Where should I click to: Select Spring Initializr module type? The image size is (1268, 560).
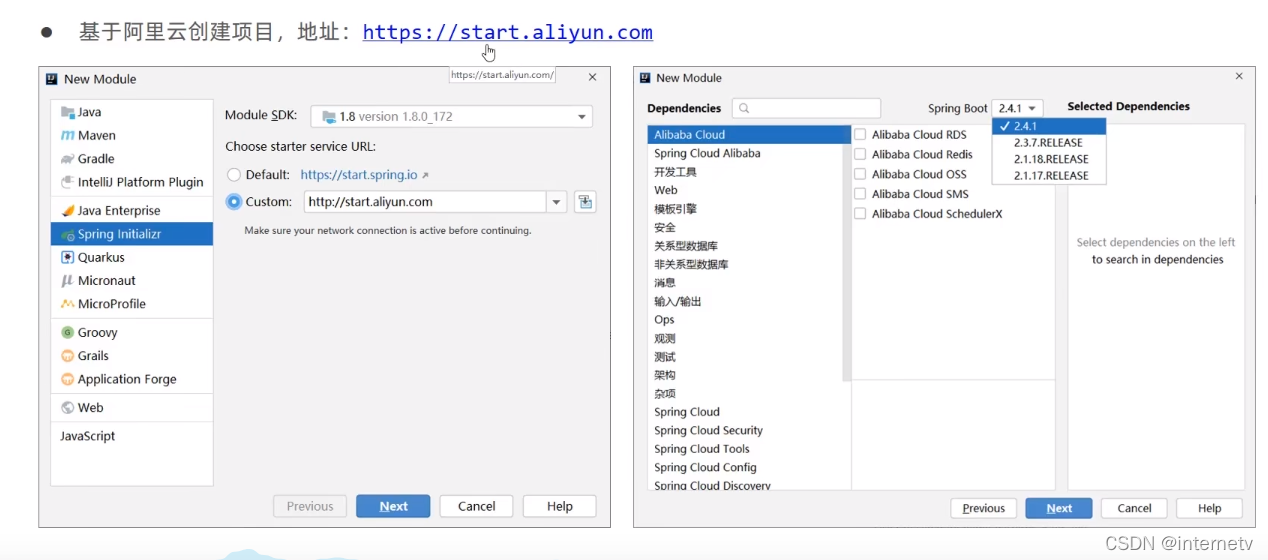132,234
